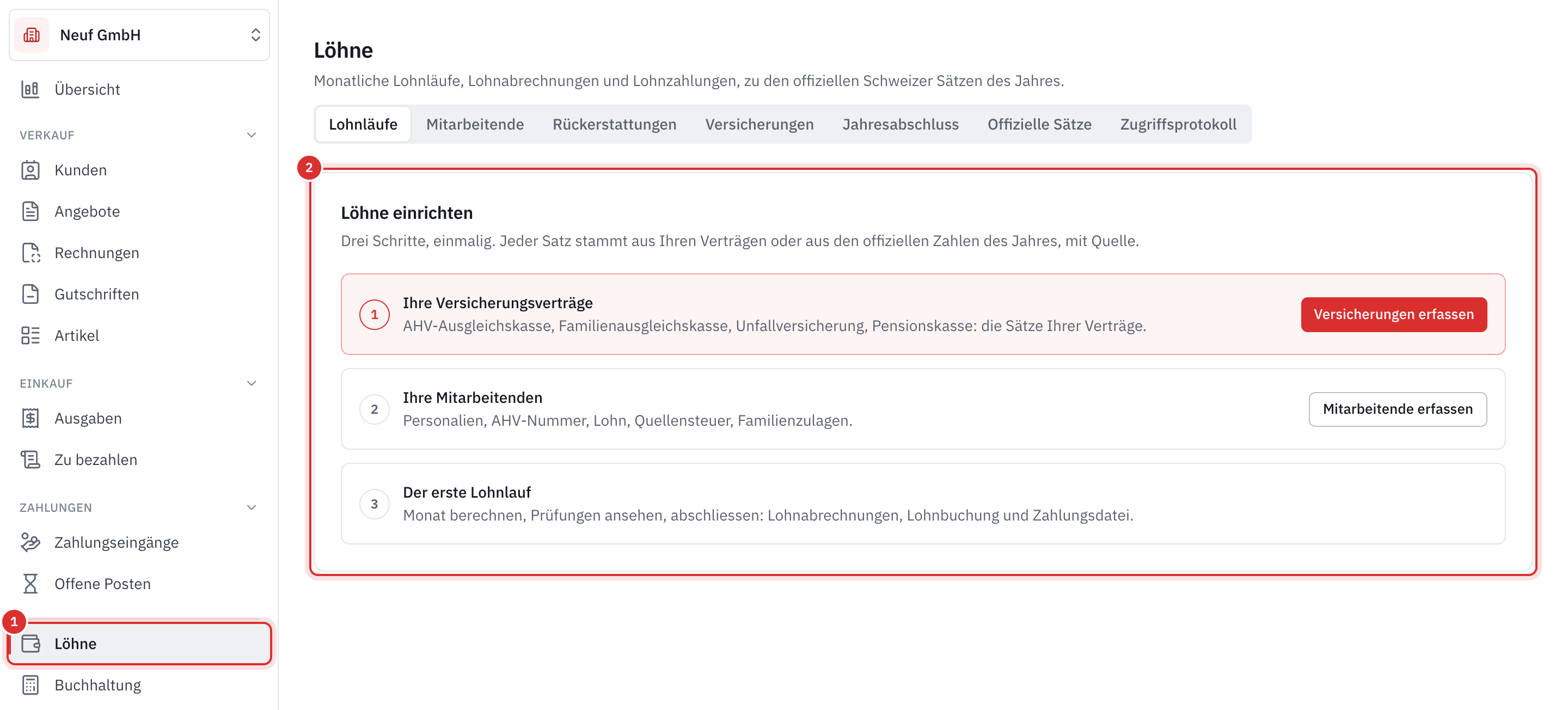Image resolution: width=1568 pixels, height=710 pixels.
Task: Open the Neuf GmbH company switcher chevrons
Action: click(256, 35)
